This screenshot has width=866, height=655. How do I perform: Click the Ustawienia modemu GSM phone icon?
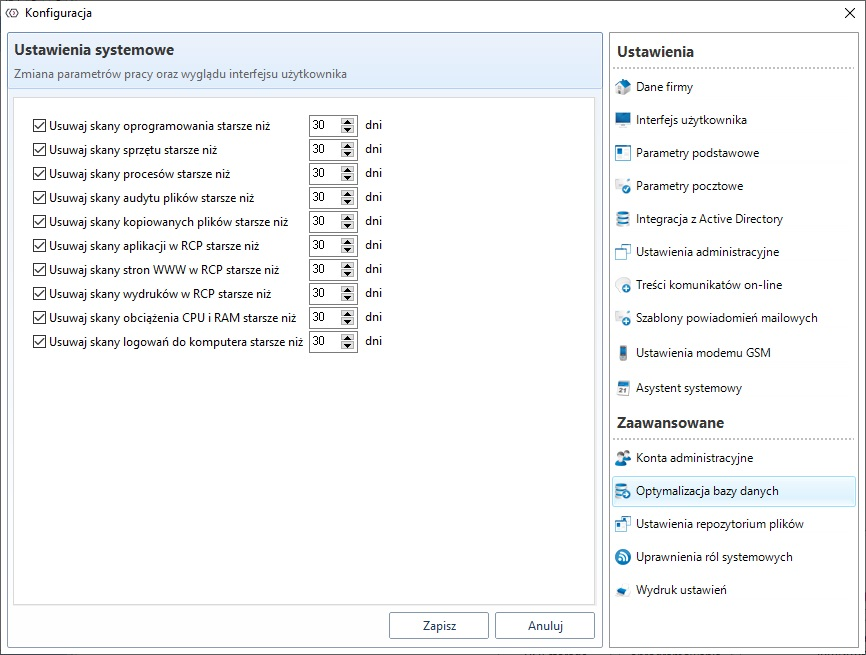(623, 353)
